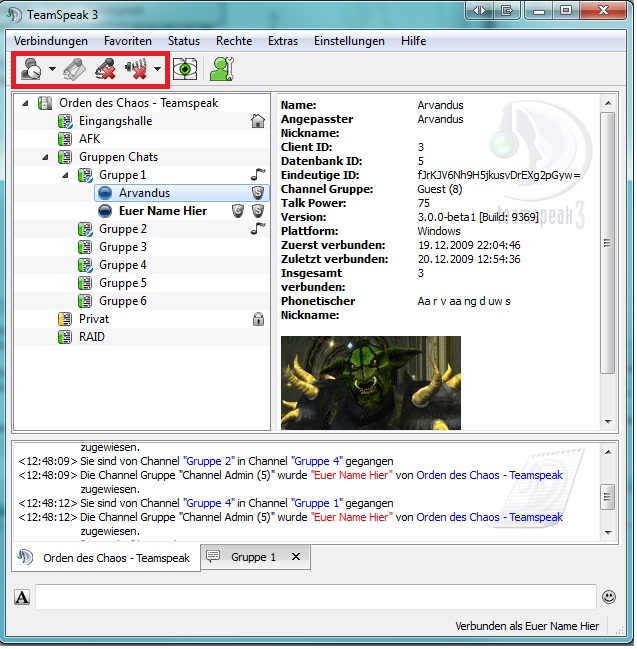Click the RAID channel icon
This screenshot has width=637, height=649.
pyautogui.click(x=65, y=337)
